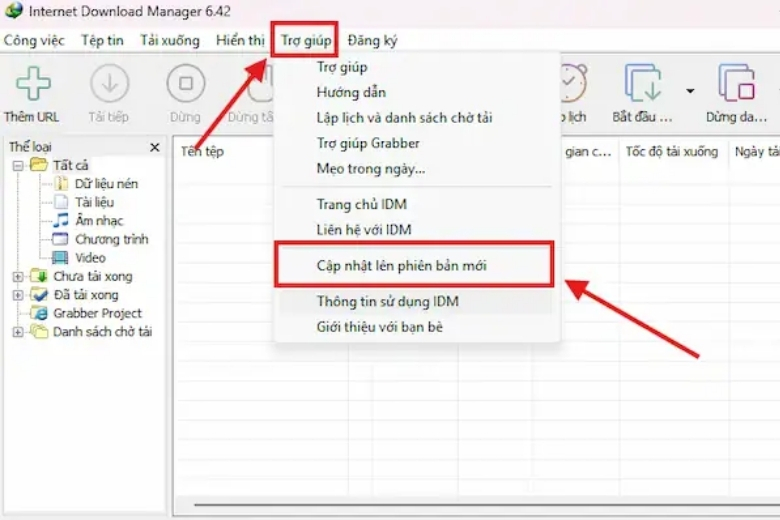Open the Công việc menu

coord(34,40)
